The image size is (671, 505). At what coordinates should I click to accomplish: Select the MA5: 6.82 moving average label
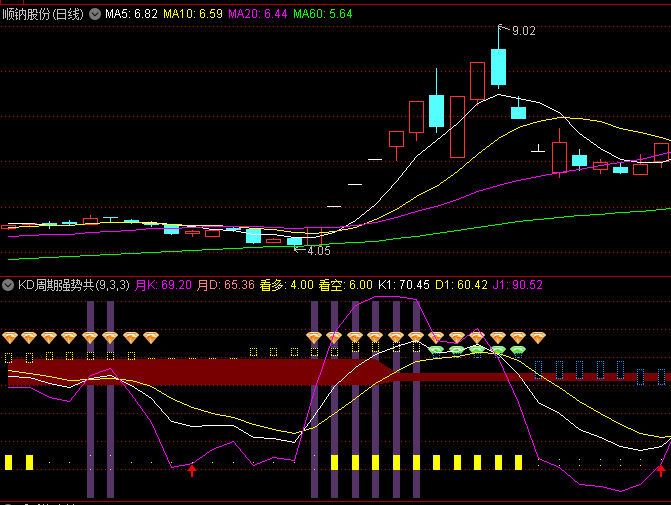coord(131,14)
